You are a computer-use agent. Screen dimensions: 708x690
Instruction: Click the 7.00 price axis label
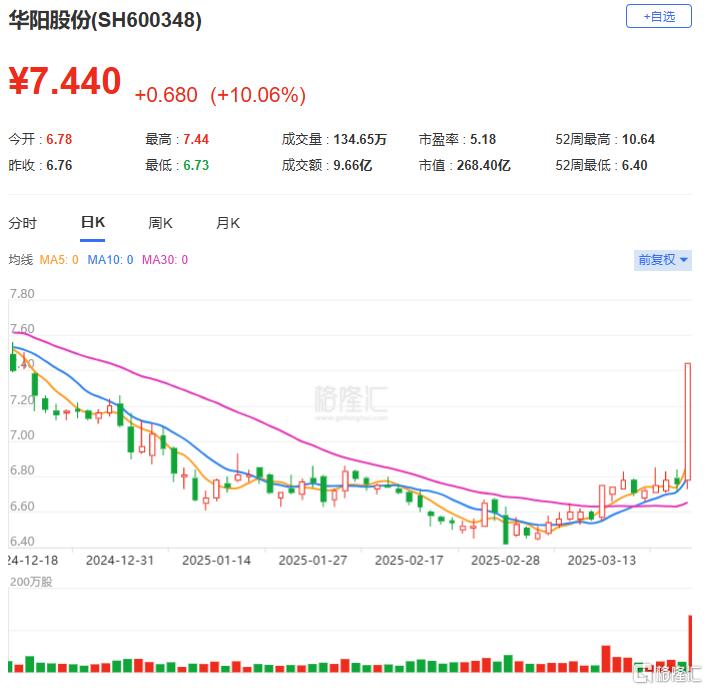[22, 435]
